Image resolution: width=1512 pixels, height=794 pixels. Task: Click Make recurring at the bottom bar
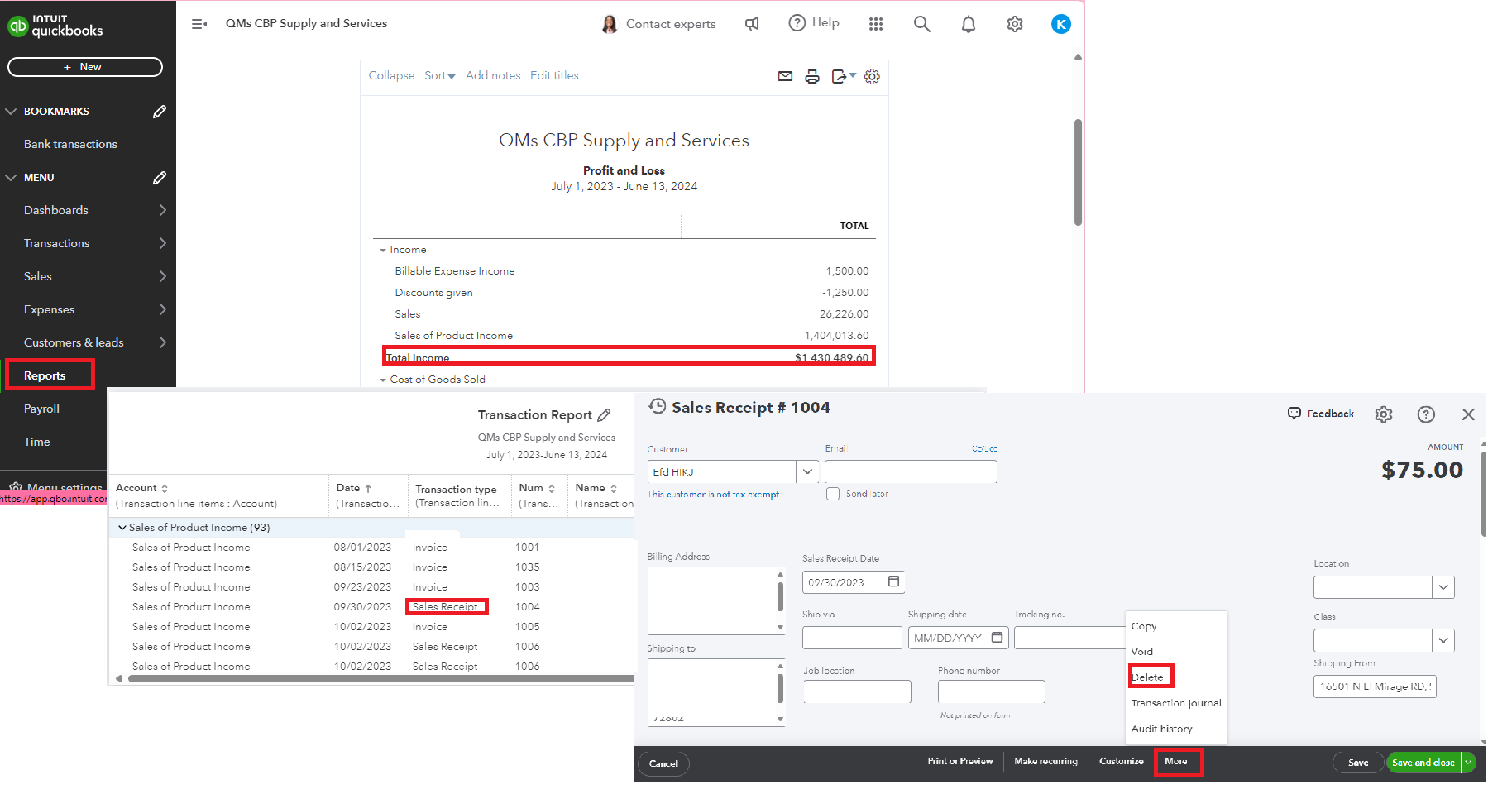(1045, 761)
